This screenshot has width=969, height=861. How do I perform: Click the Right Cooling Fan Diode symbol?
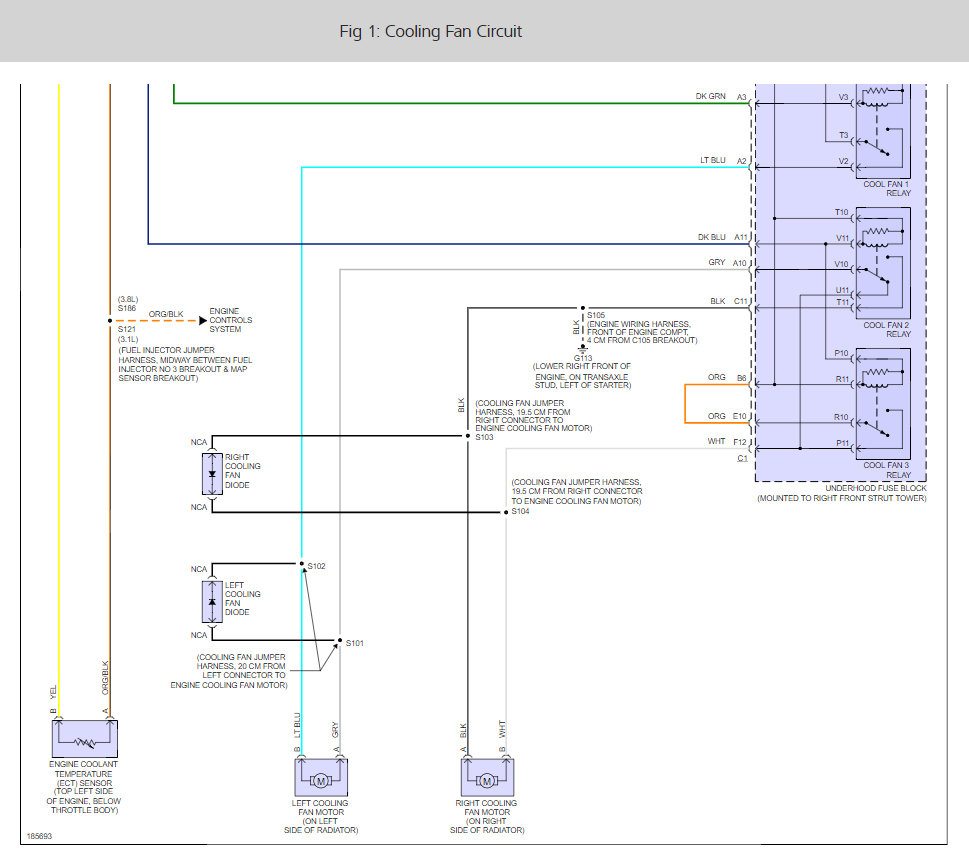coord(212,474)
